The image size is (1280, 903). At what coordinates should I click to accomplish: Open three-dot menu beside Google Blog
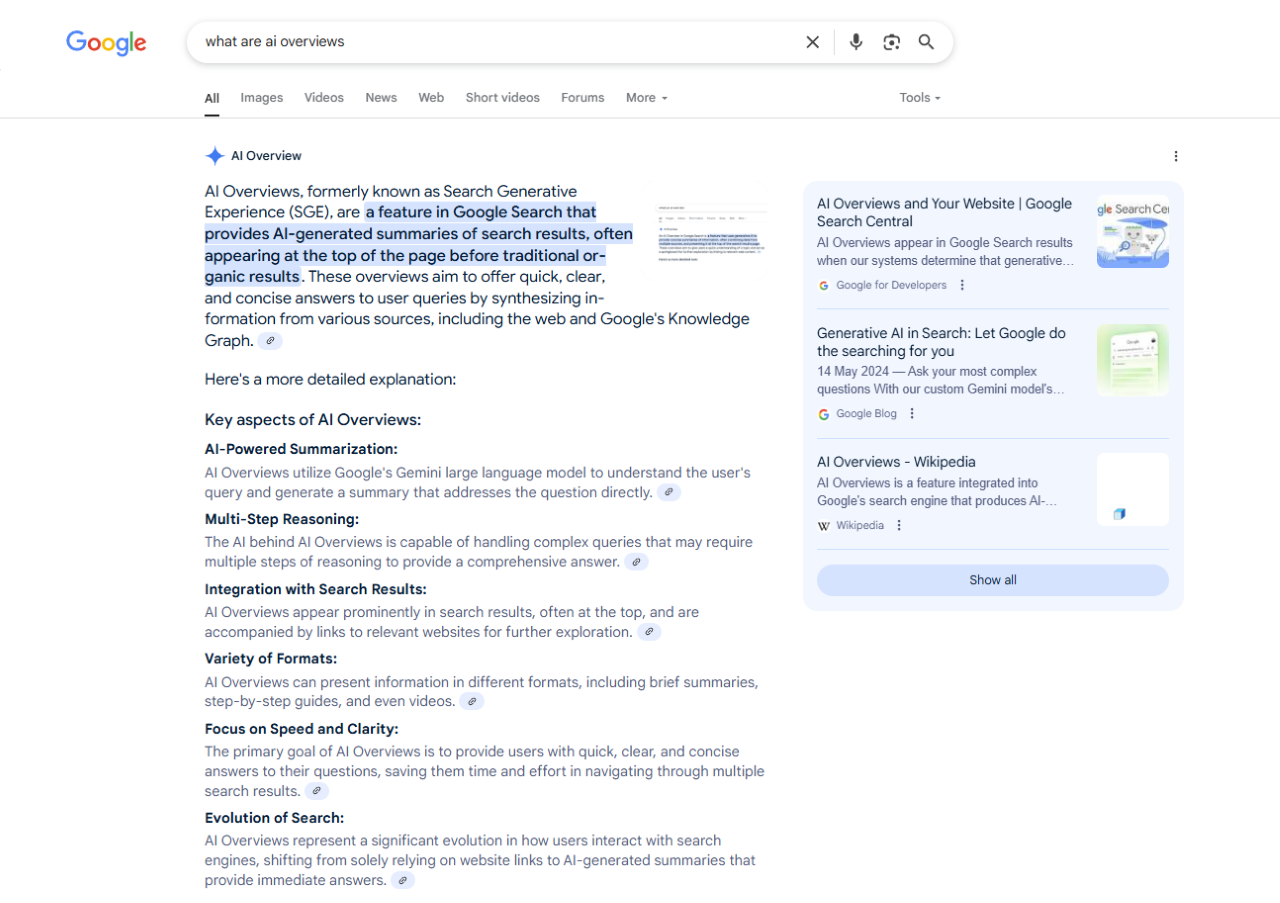coord(912,414)
